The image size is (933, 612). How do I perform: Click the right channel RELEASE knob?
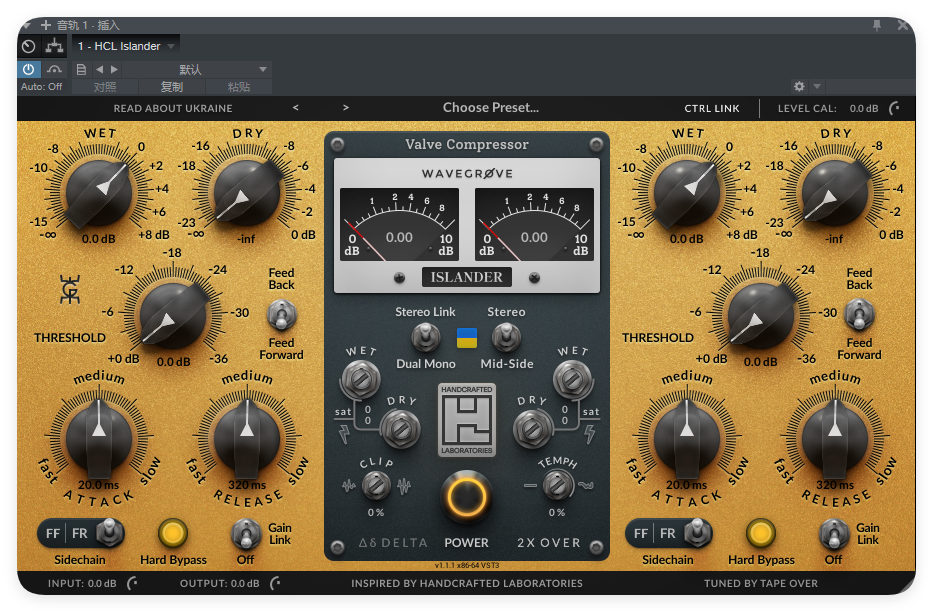click(835, 438)
